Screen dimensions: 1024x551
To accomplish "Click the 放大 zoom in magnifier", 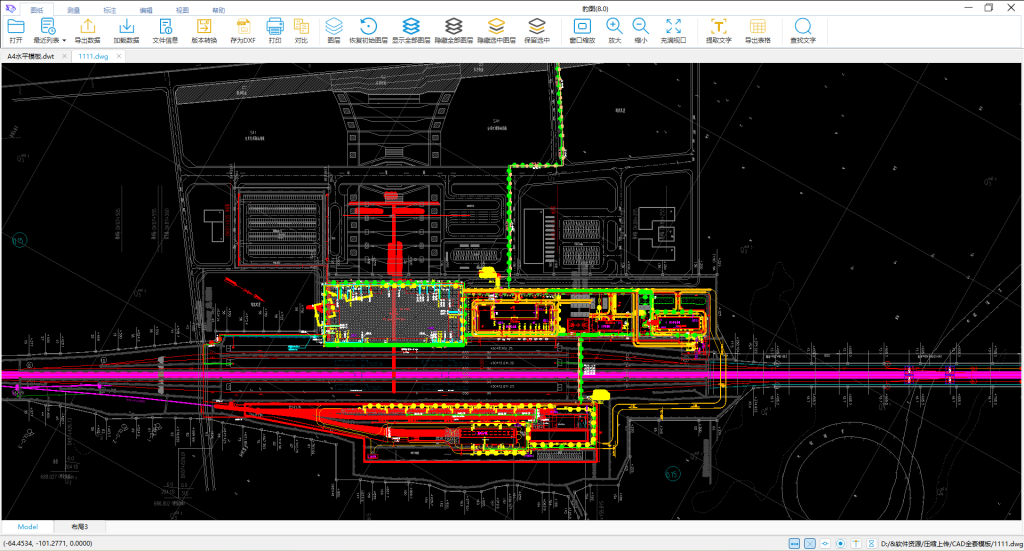I will pyautogui.click(x=614, y=27).
